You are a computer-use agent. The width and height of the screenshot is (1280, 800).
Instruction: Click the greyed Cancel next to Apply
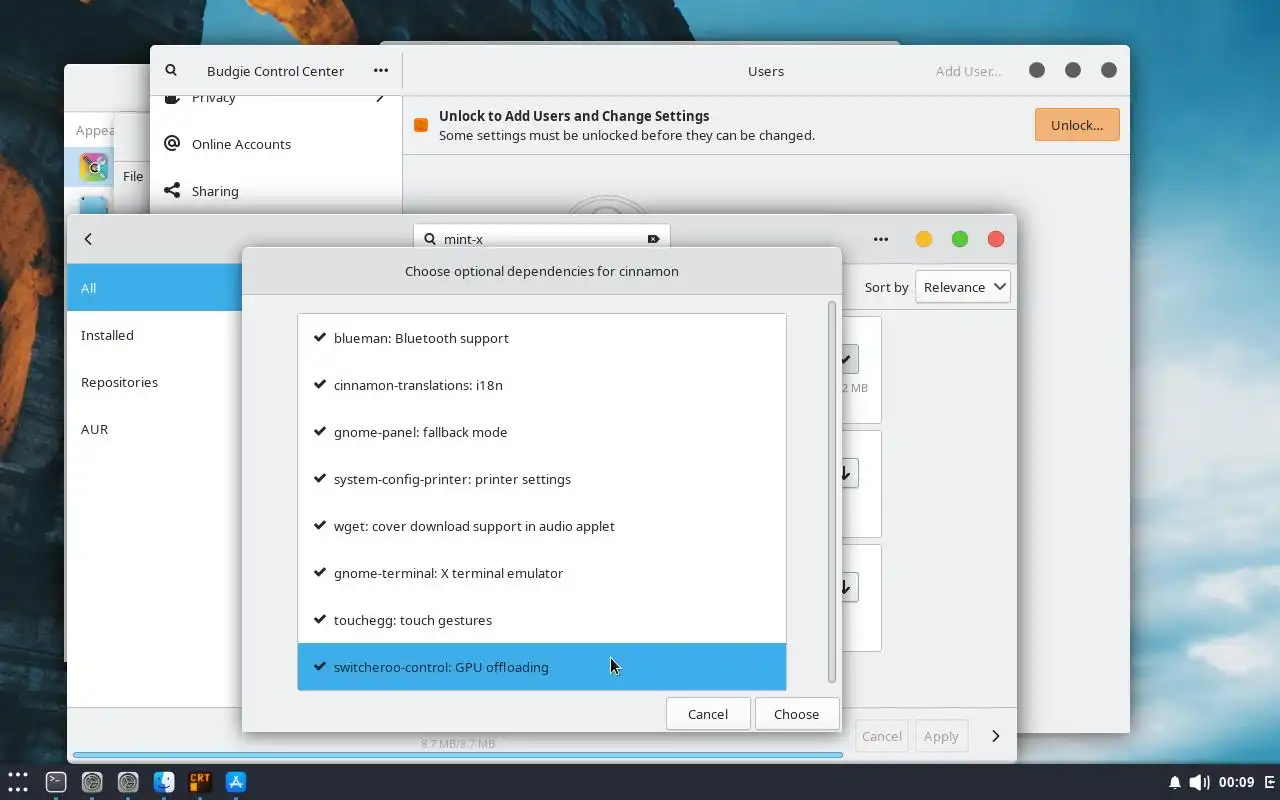click(881, 736)
